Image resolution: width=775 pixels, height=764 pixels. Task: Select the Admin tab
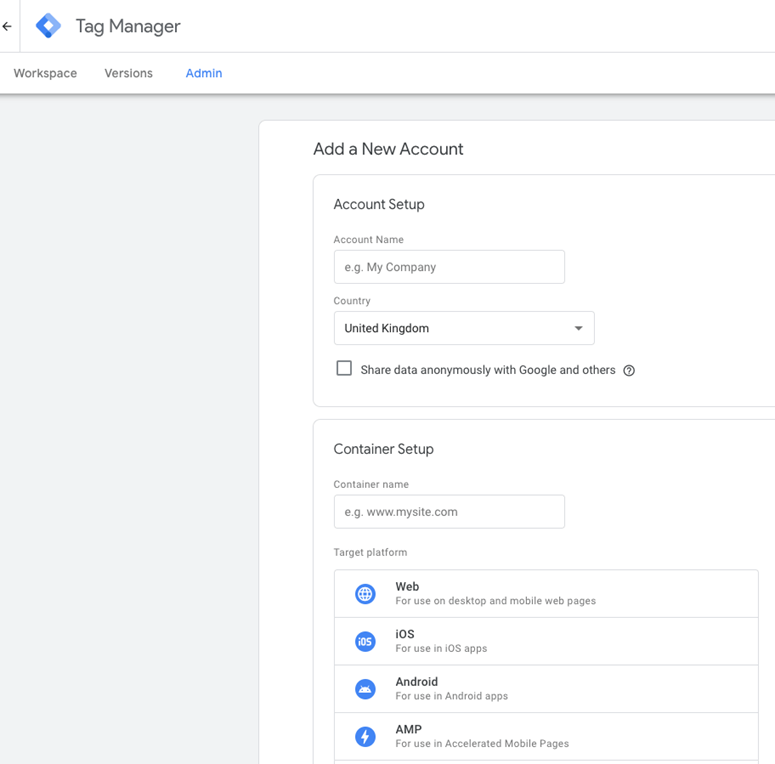click(204, 73)
